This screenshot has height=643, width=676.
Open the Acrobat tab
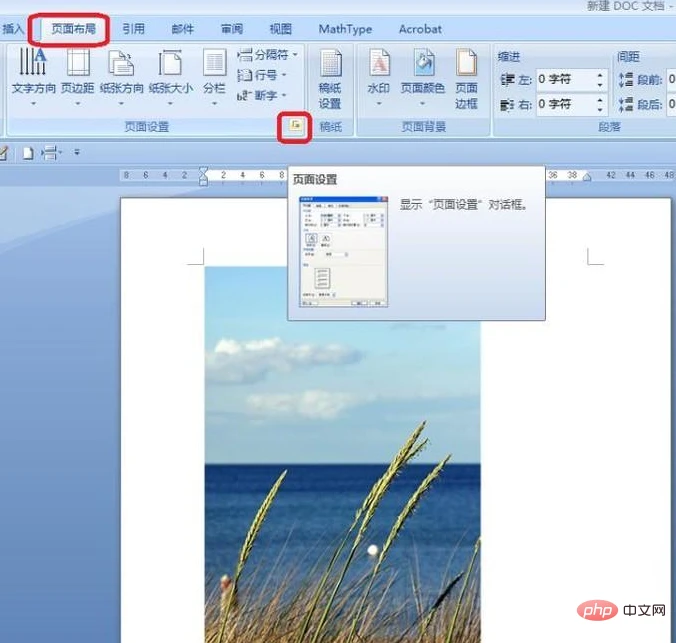point(420,29)
